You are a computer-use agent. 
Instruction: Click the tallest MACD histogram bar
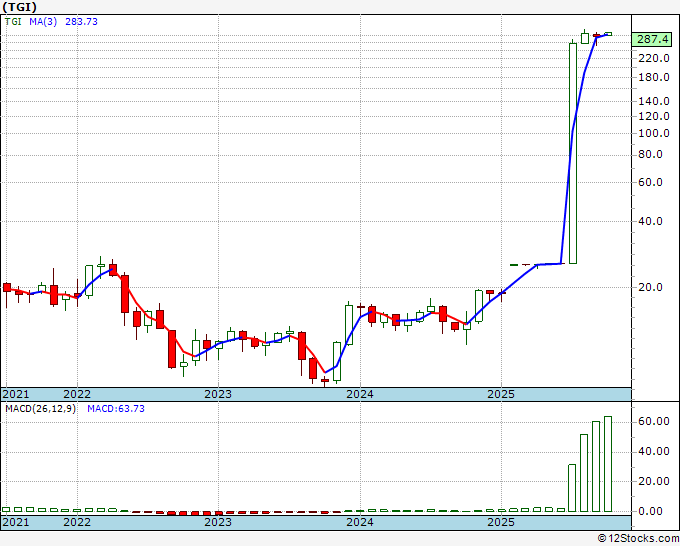click(608, 464)
